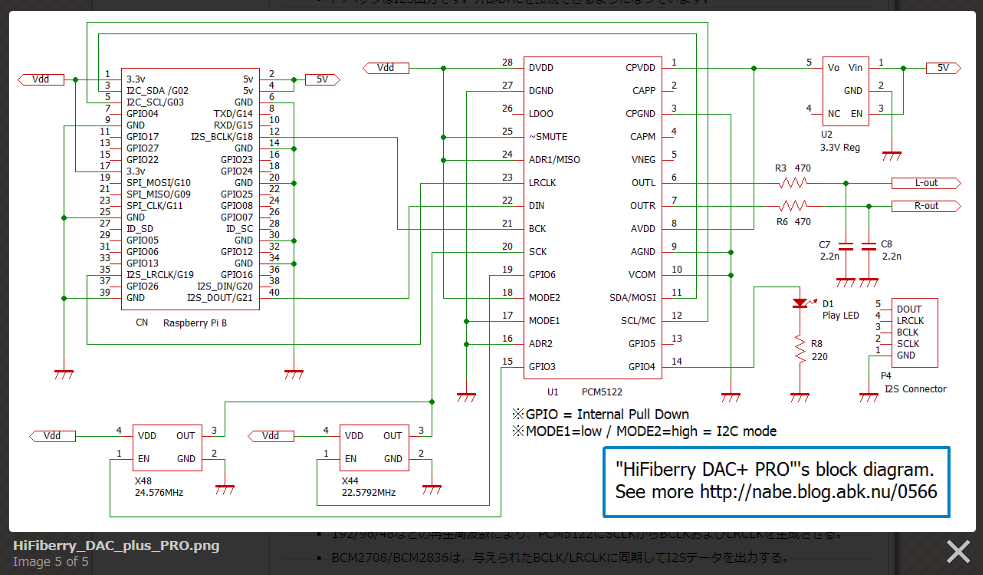Click the C8 2.2n capacitor label
983x575 pixels.
pos(891,251)
